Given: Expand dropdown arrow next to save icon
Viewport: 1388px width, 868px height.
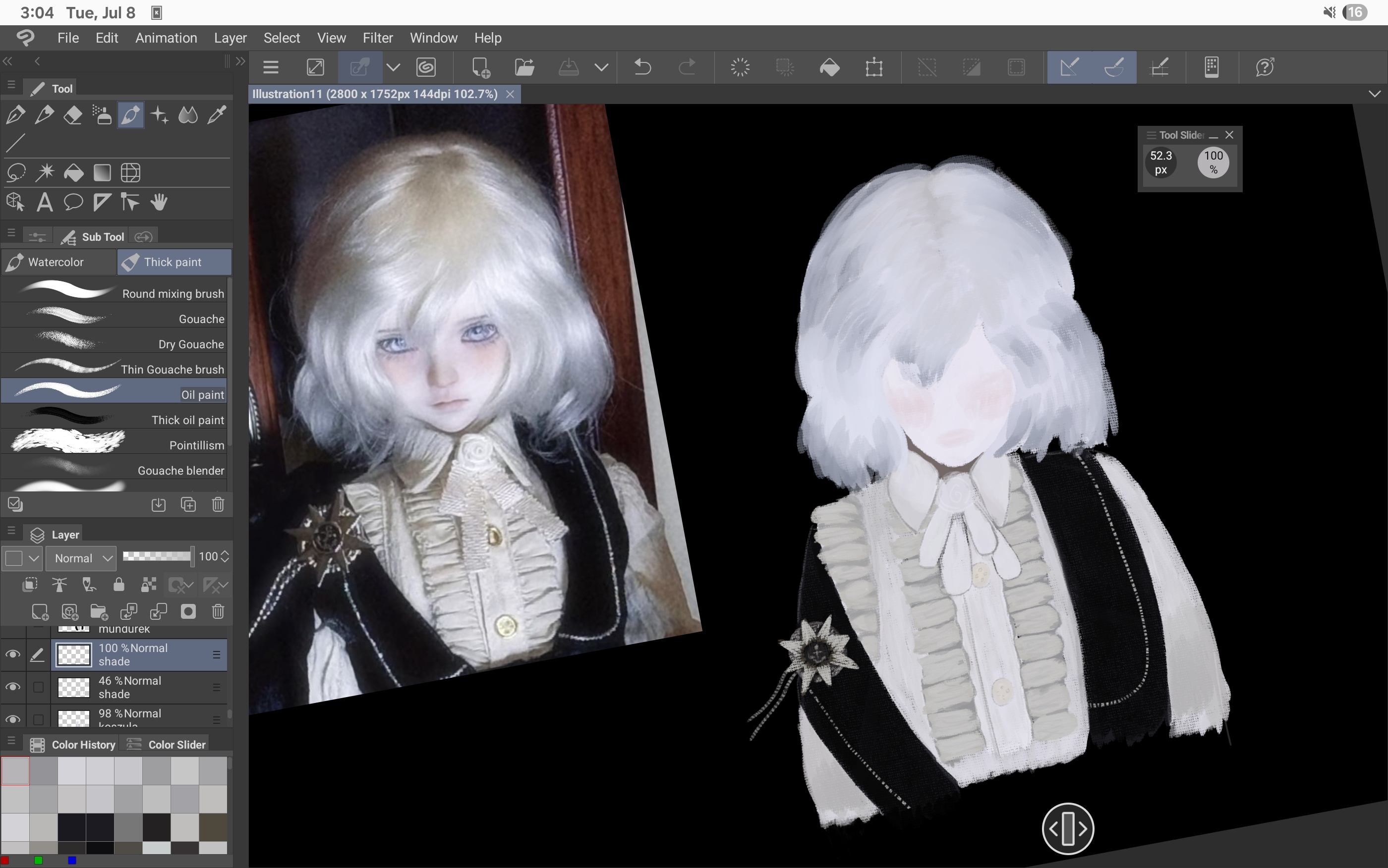Looking at the screenshot, I should pos(601,67).
